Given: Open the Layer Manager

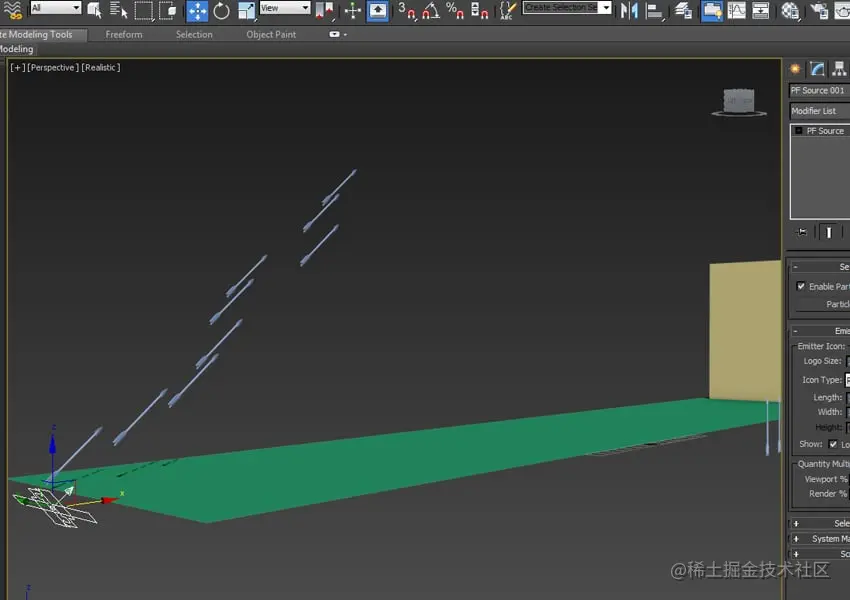Looking at the screenshot, I should [683, 10].
